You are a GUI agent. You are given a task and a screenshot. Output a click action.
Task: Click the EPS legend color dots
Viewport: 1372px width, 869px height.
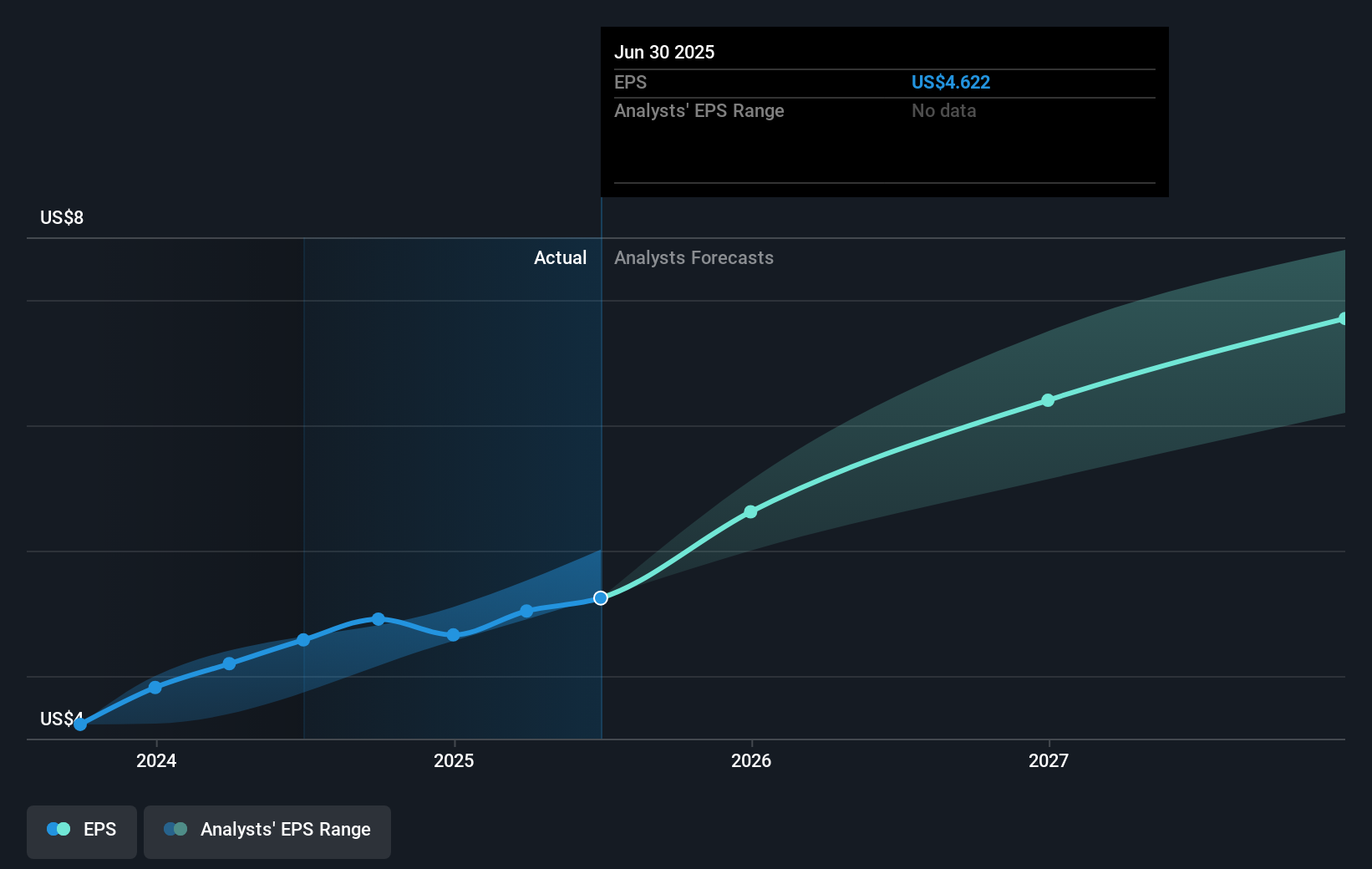pyautogui.click(x=58, y=830)
